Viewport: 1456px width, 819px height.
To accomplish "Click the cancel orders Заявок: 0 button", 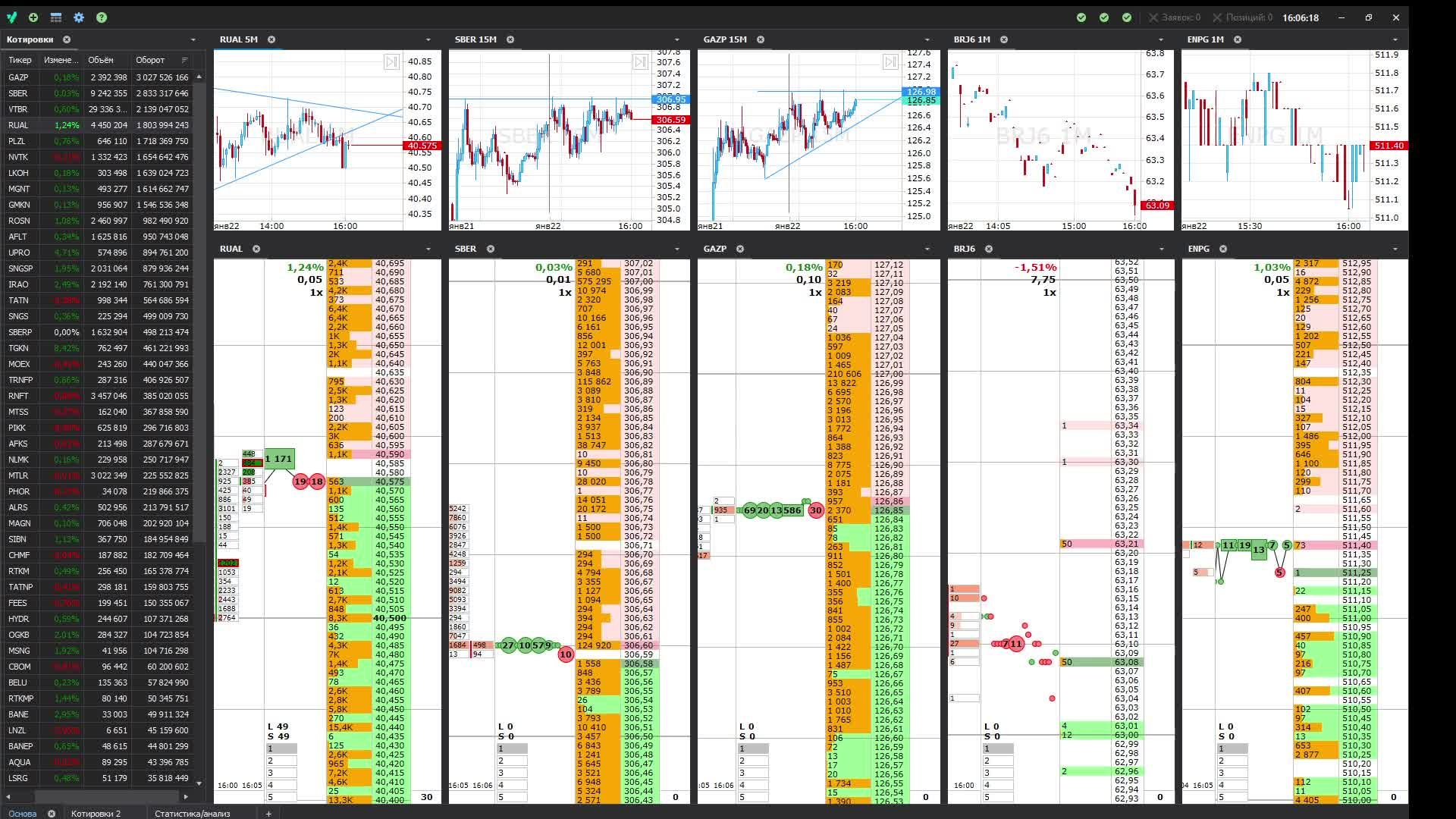I will pos(1175,17).
